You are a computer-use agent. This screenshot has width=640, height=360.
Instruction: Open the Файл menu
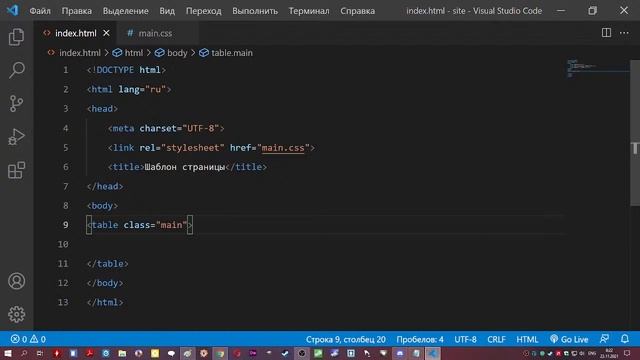click(40, 11)
